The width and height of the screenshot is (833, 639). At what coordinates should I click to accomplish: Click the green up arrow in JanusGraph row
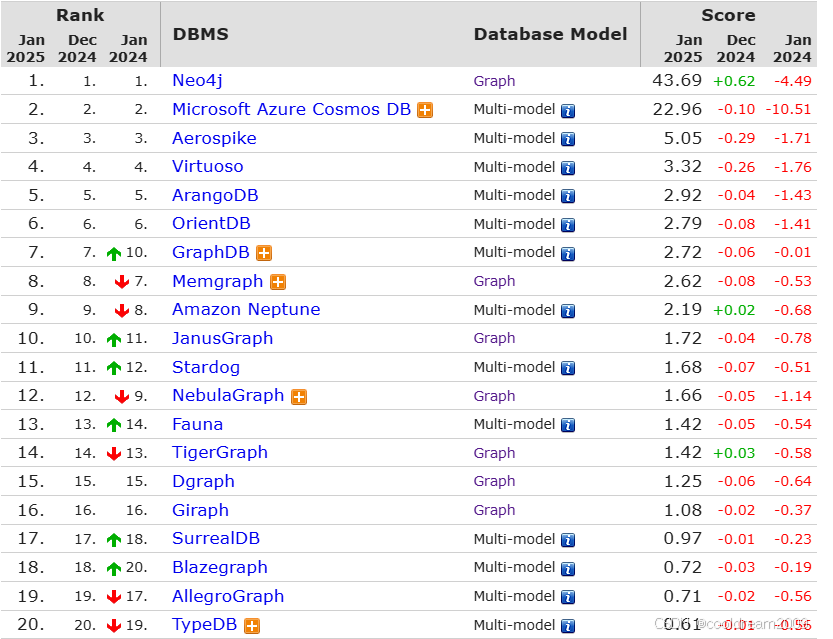pyautogui.click(x=114, y=339)
